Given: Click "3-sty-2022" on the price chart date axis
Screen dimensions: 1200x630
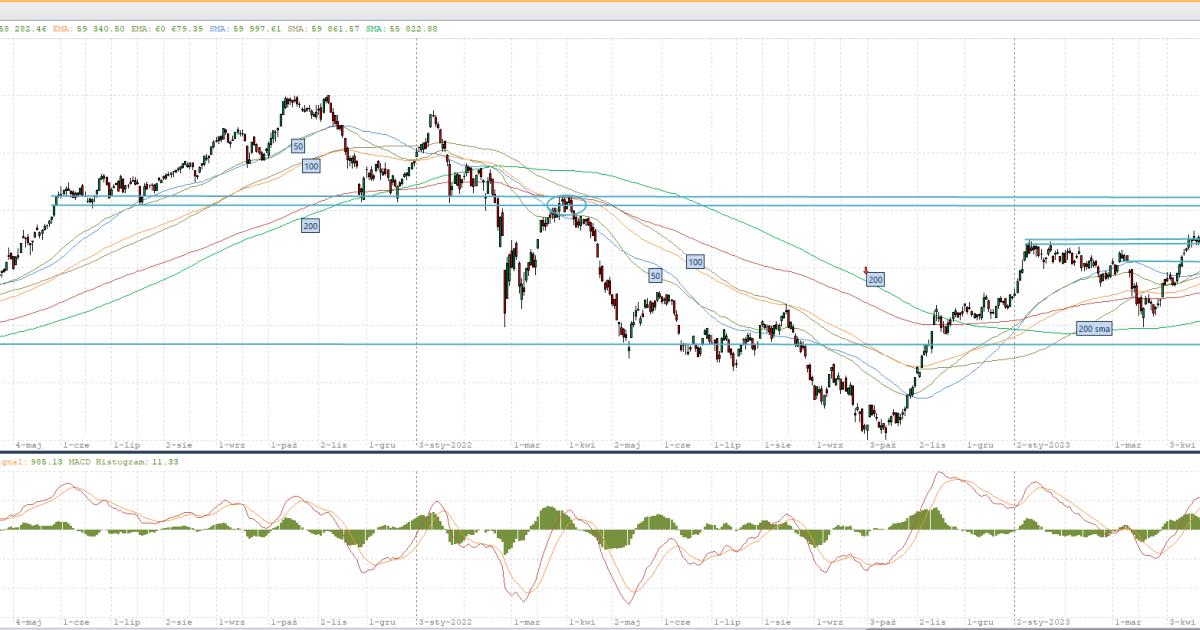Looking at the screenshot, I should [x=444, y=443].
